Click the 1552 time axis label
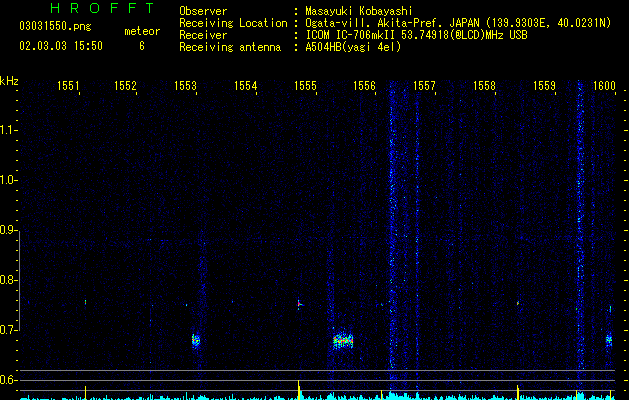 (126, 86)
